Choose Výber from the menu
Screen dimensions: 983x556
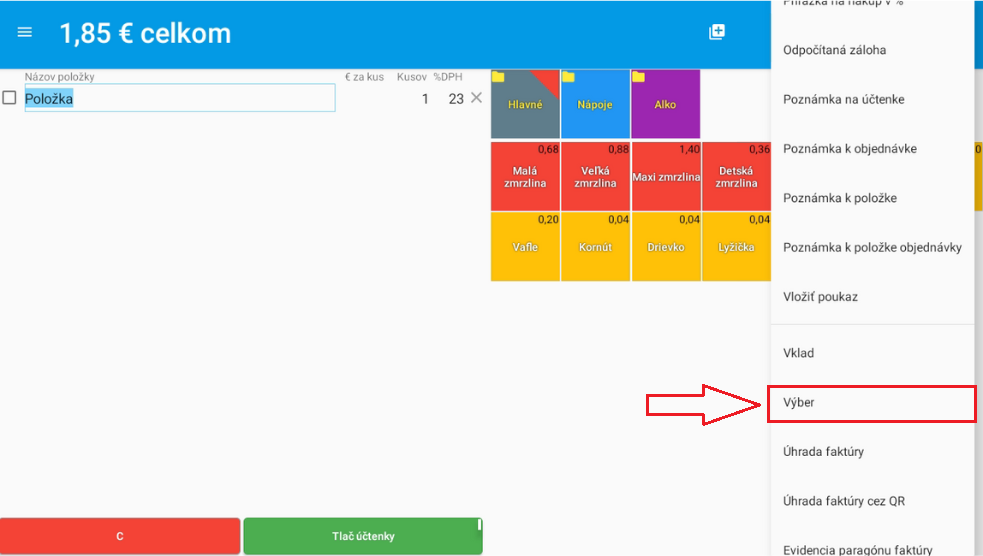[870, 403]
